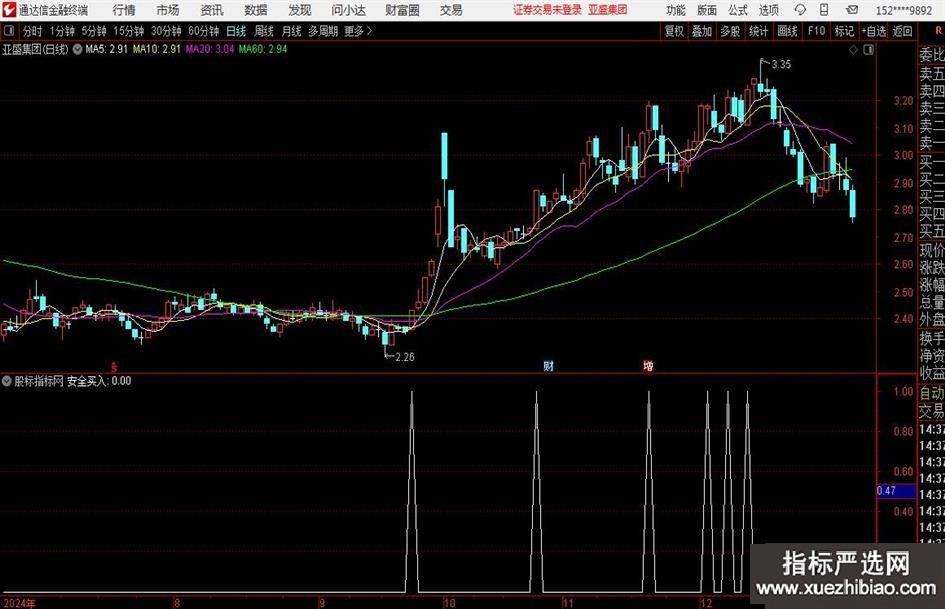The width and height of the screenshot is (945, 609).
Task: Toggle the side panel icon near diamond
Action: [868, 50]
